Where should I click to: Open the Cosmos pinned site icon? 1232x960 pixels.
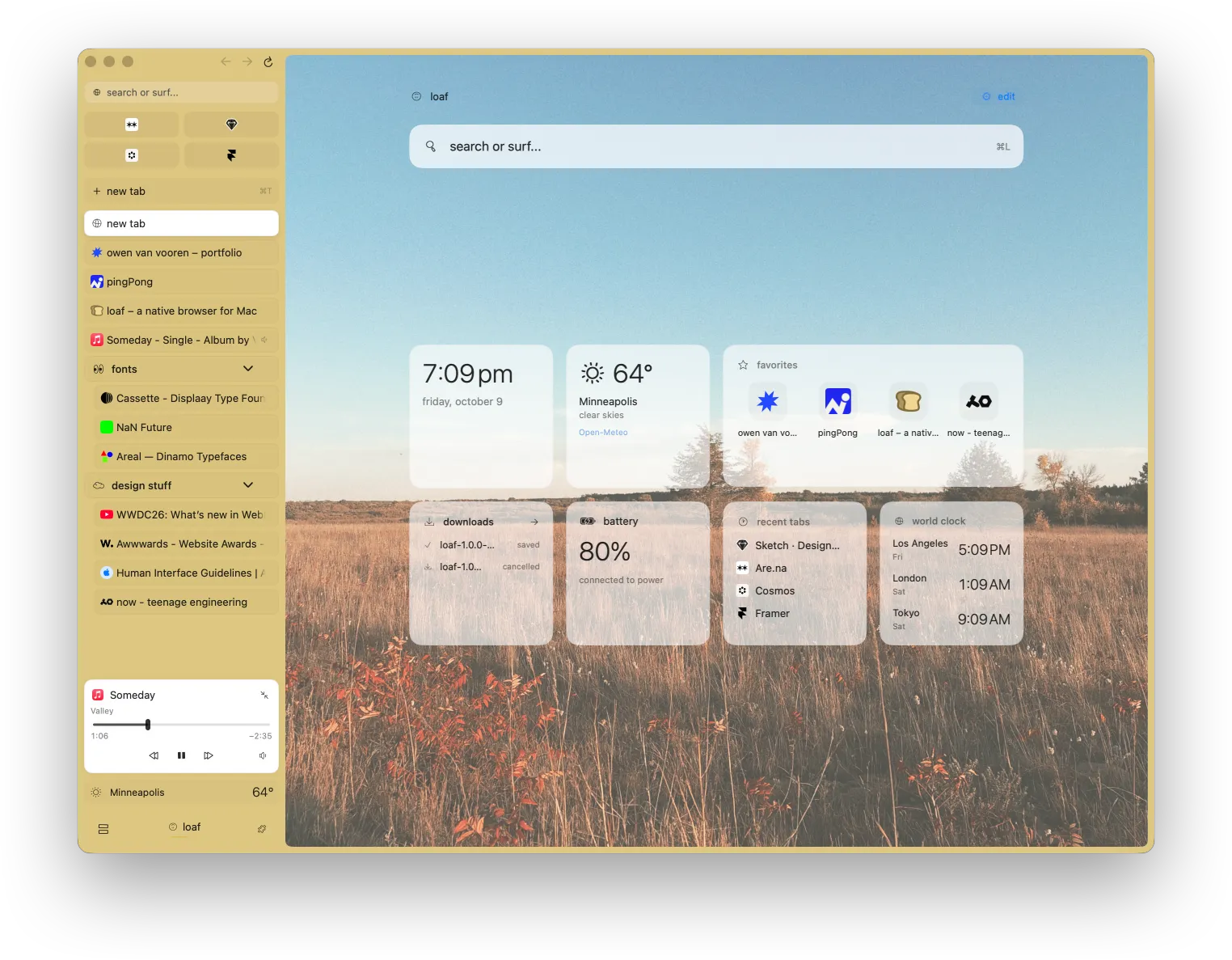(132, 155)
